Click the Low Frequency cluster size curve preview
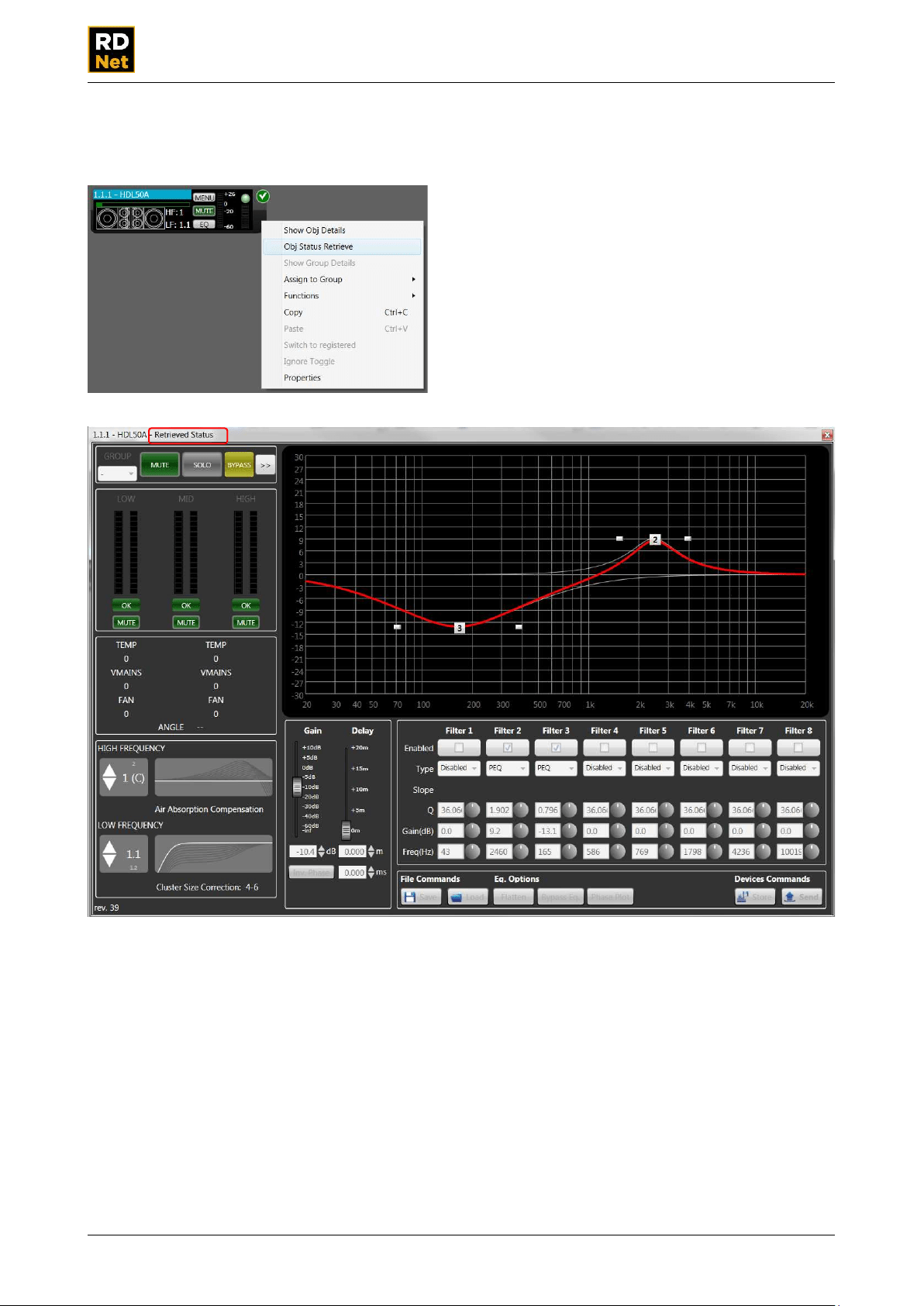 click(x=214, y=854)
